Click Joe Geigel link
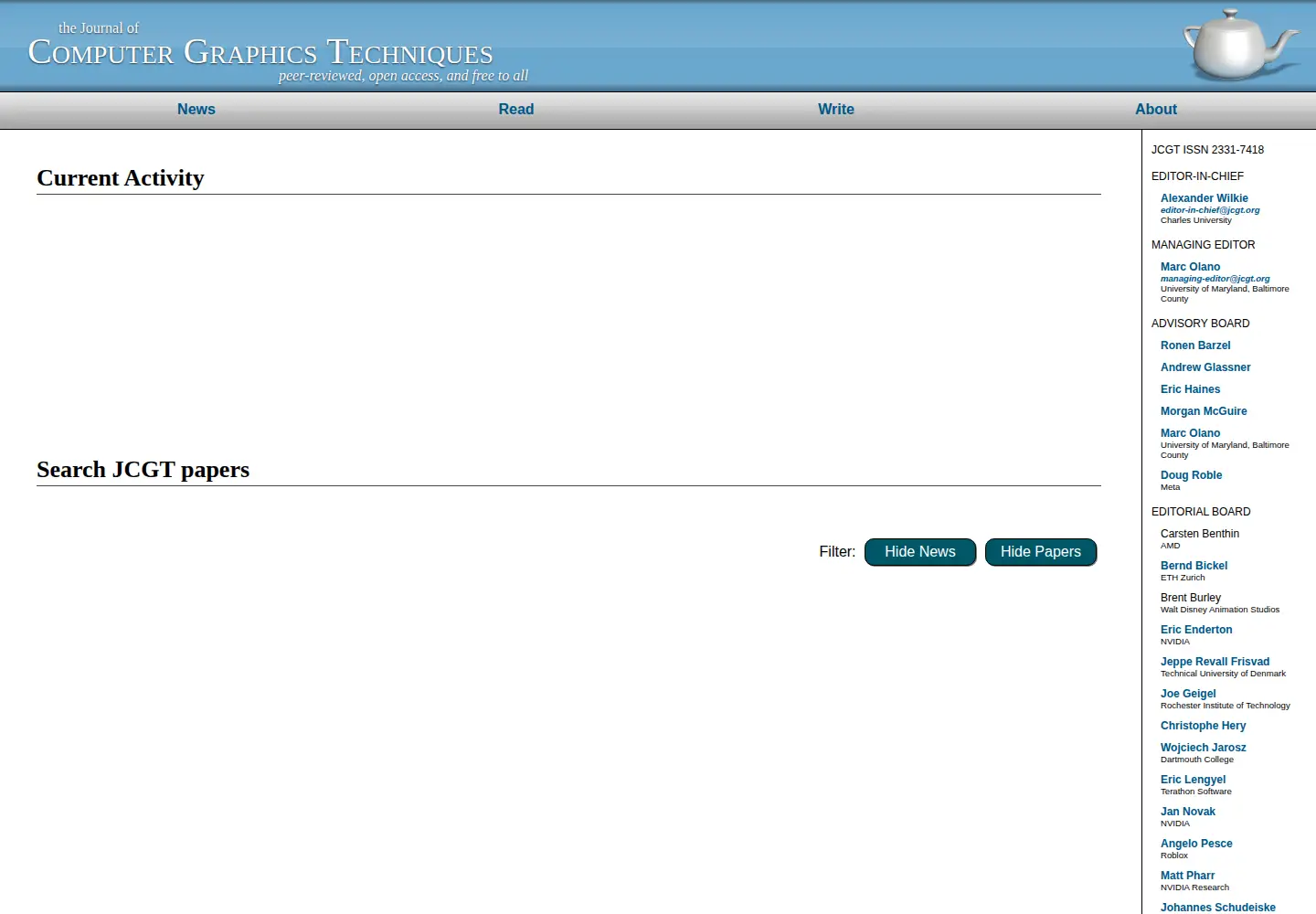1316x914 pixels. click(1188, 694)
